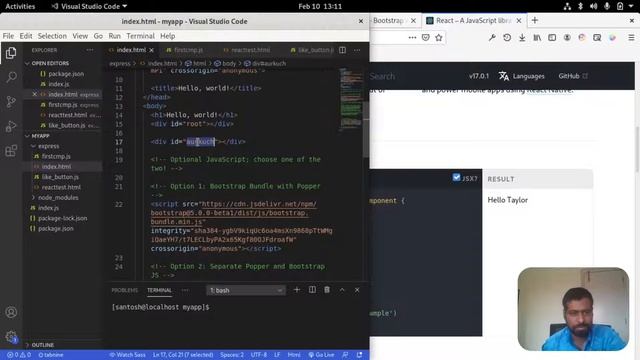Screen dimensions: 640x360
Task: Open Firefox downloads arrow icon
Action: pos(522,38)
